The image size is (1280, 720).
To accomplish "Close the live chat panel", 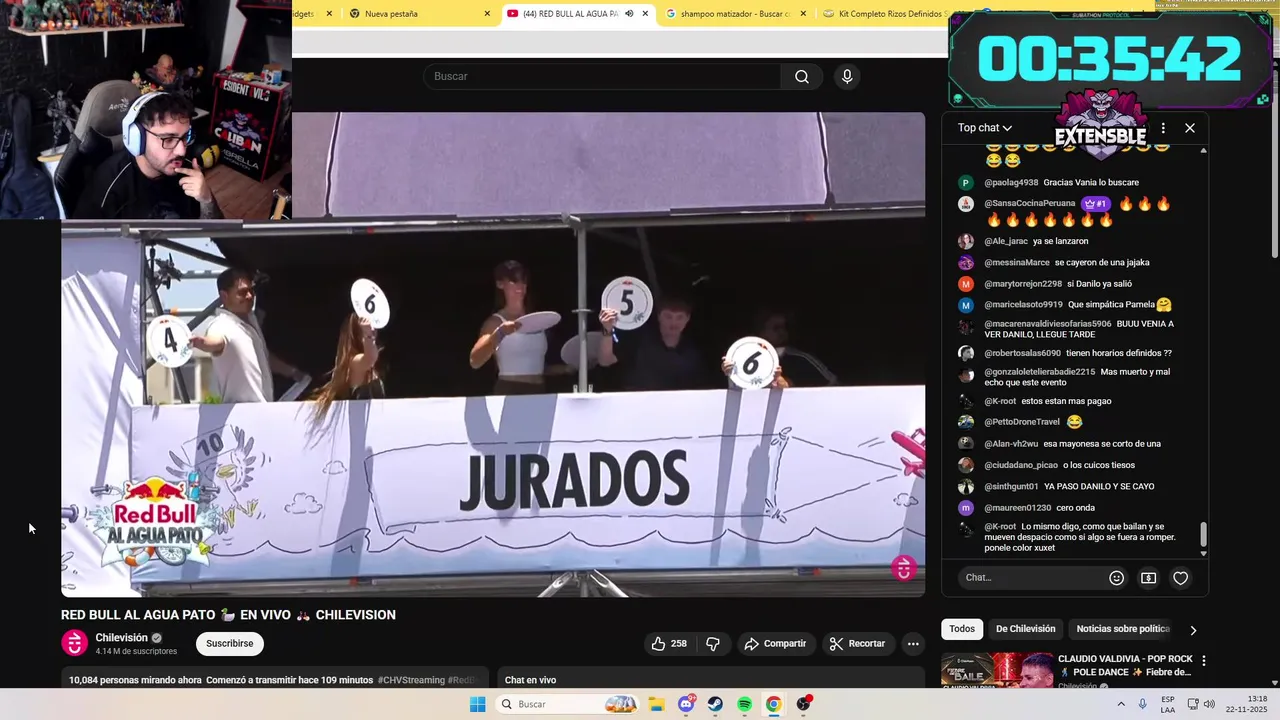I will pyautogui.click(x=1190, y=128).
